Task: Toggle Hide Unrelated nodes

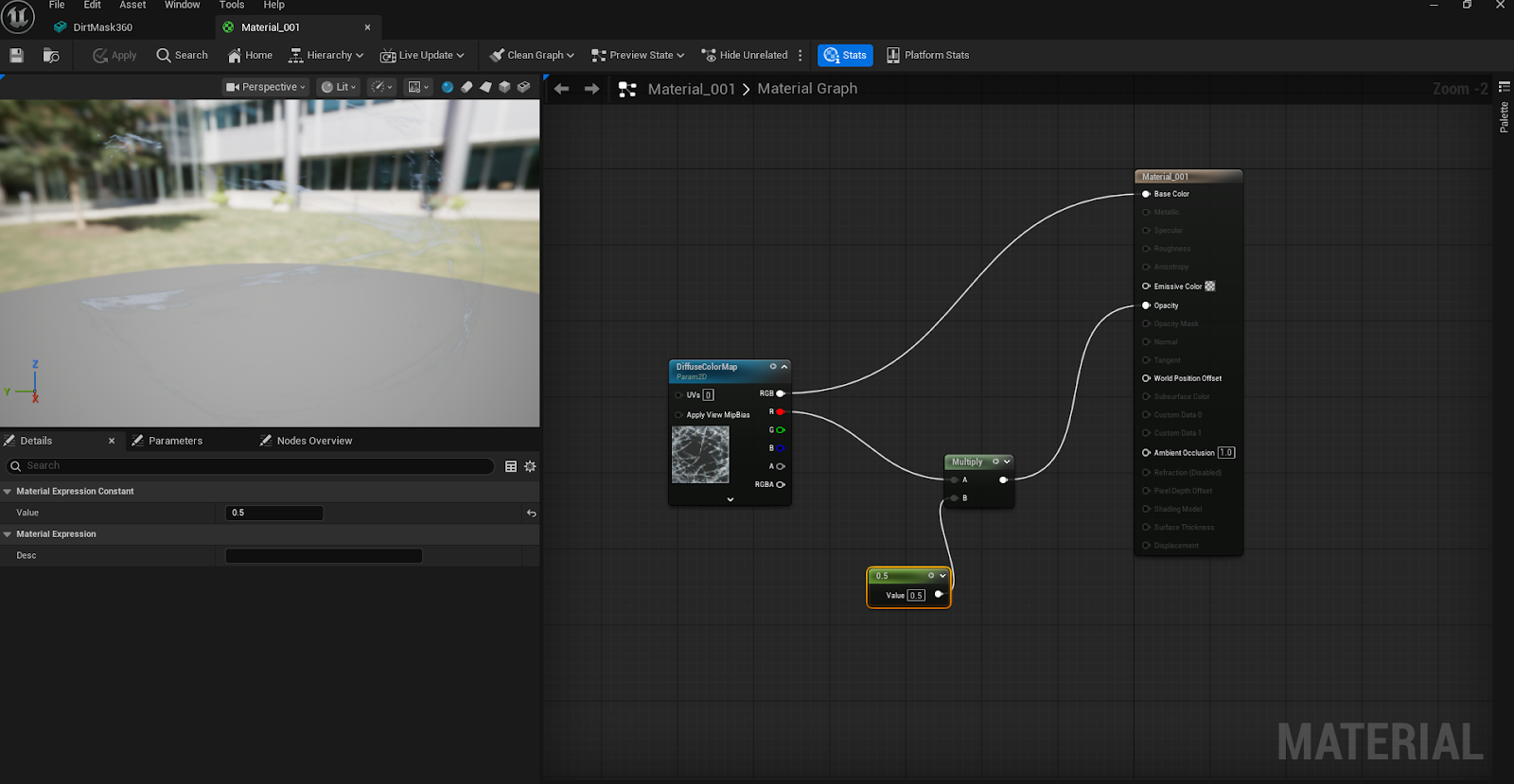Action: click(x=744, y=56)
